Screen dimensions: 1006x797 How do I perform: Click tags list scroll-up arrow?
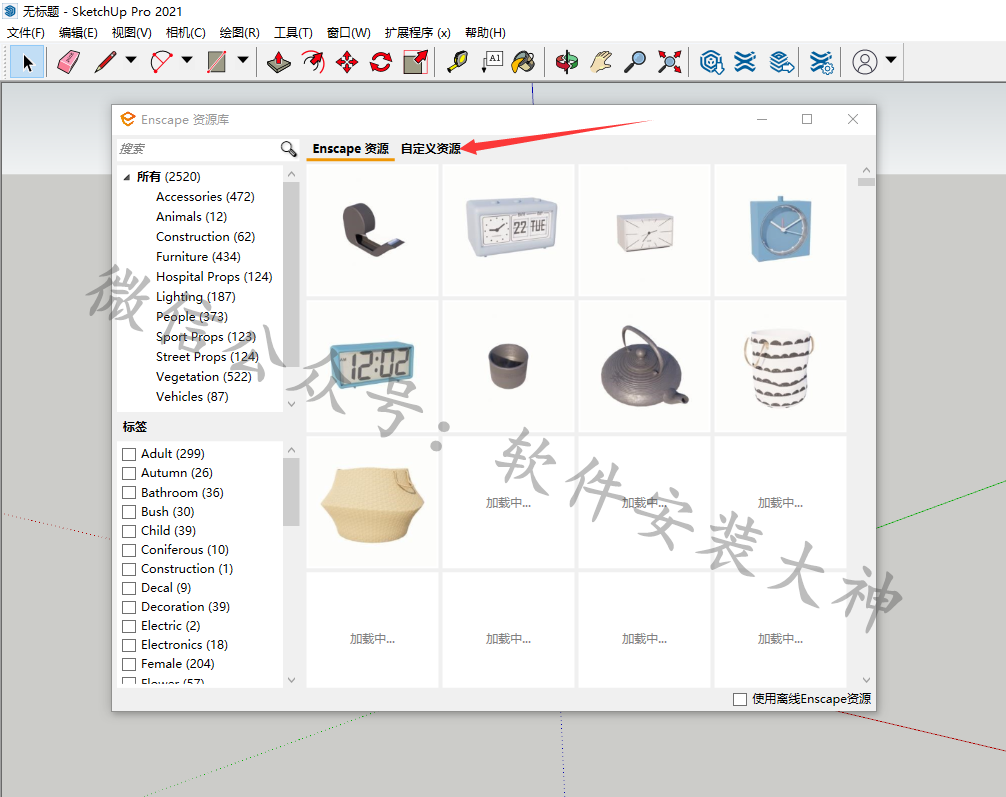[x=291, y=450]
